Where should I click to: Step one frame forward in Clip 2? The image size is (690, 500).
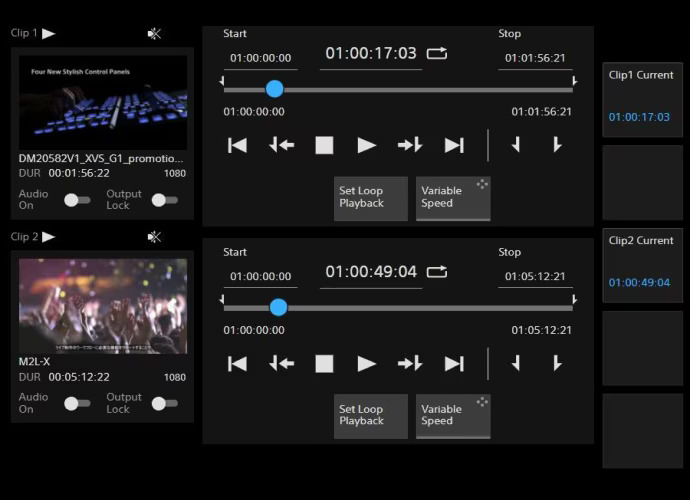pyautogui.click(x=410, y=364)
